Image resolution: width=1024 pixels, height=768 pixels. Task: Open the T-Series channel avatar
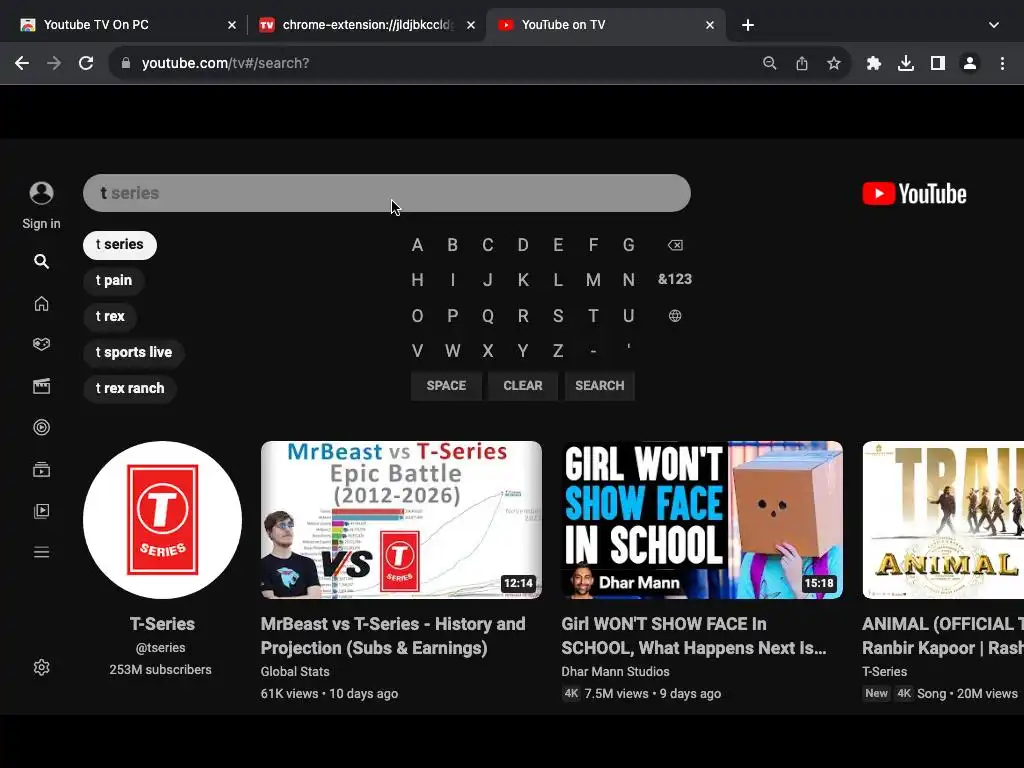162,520
